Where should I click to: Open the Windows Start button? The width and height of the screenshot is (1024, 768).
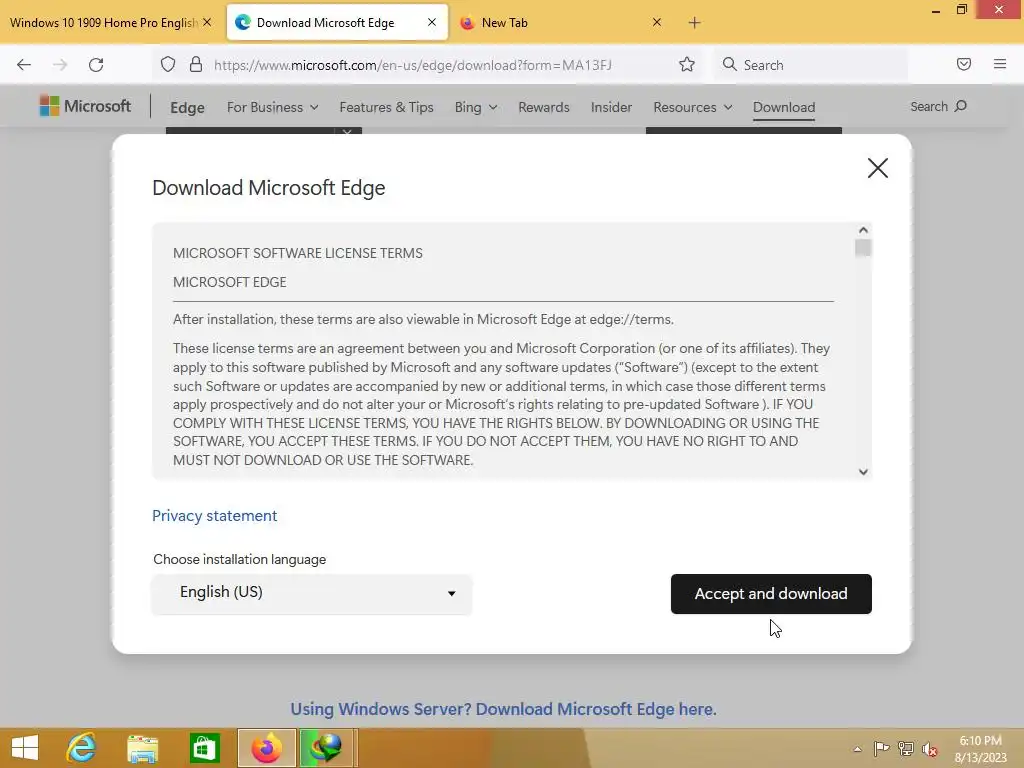[25, 748]
